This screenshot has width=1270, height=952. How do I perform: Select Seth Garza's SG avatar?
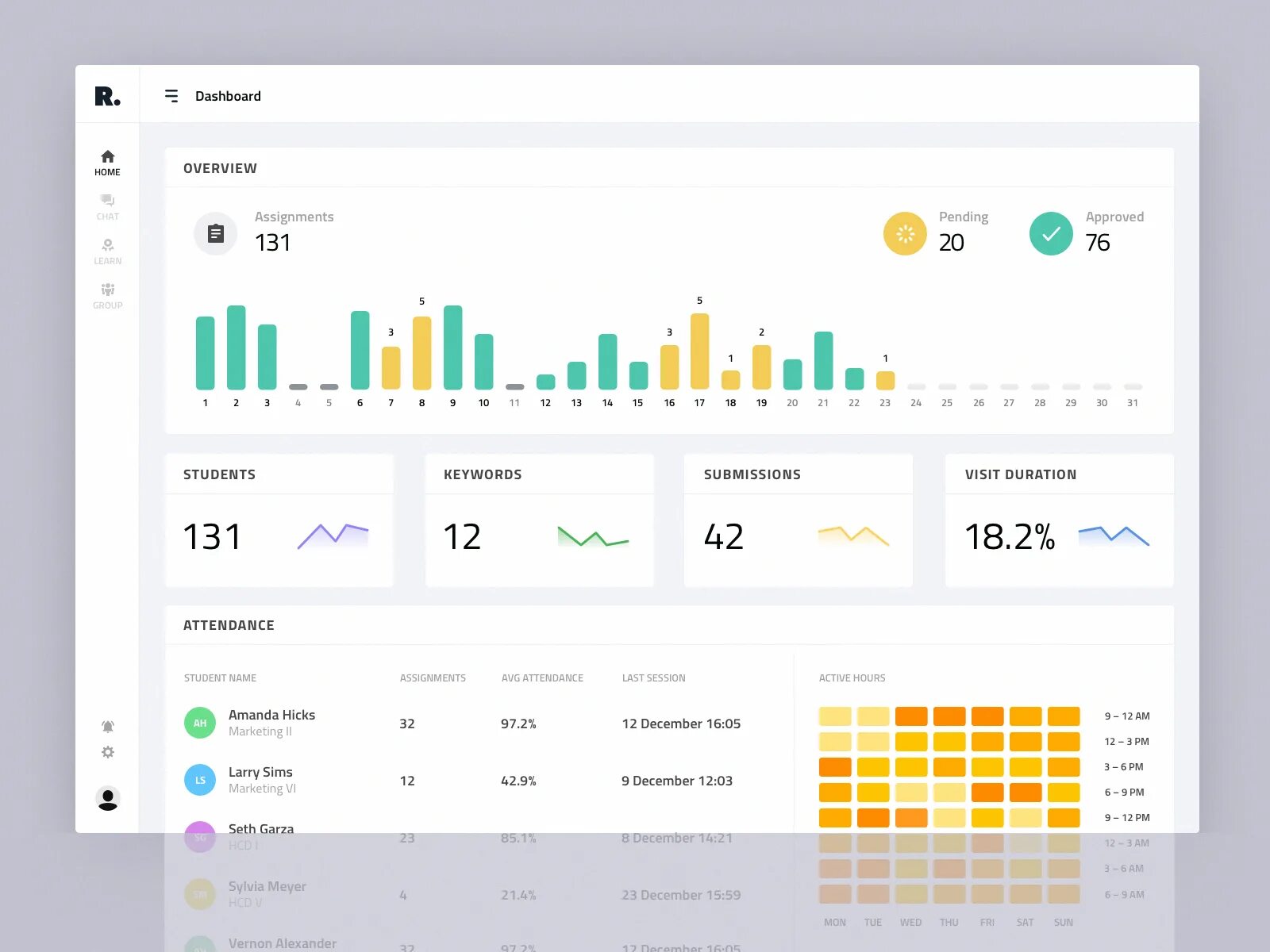click(x=200, y=837)
